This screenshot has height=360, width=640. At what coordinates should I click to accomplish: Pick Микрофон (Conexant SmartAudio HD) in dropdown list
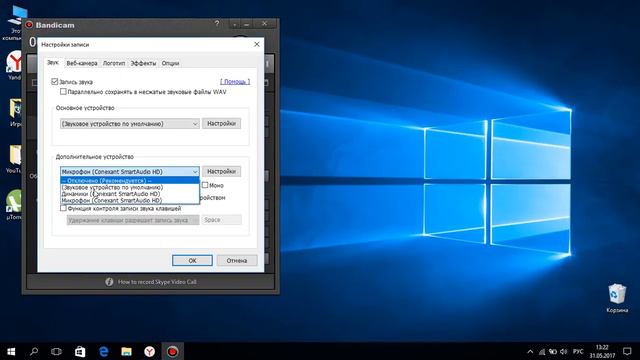tap(130, 200)
